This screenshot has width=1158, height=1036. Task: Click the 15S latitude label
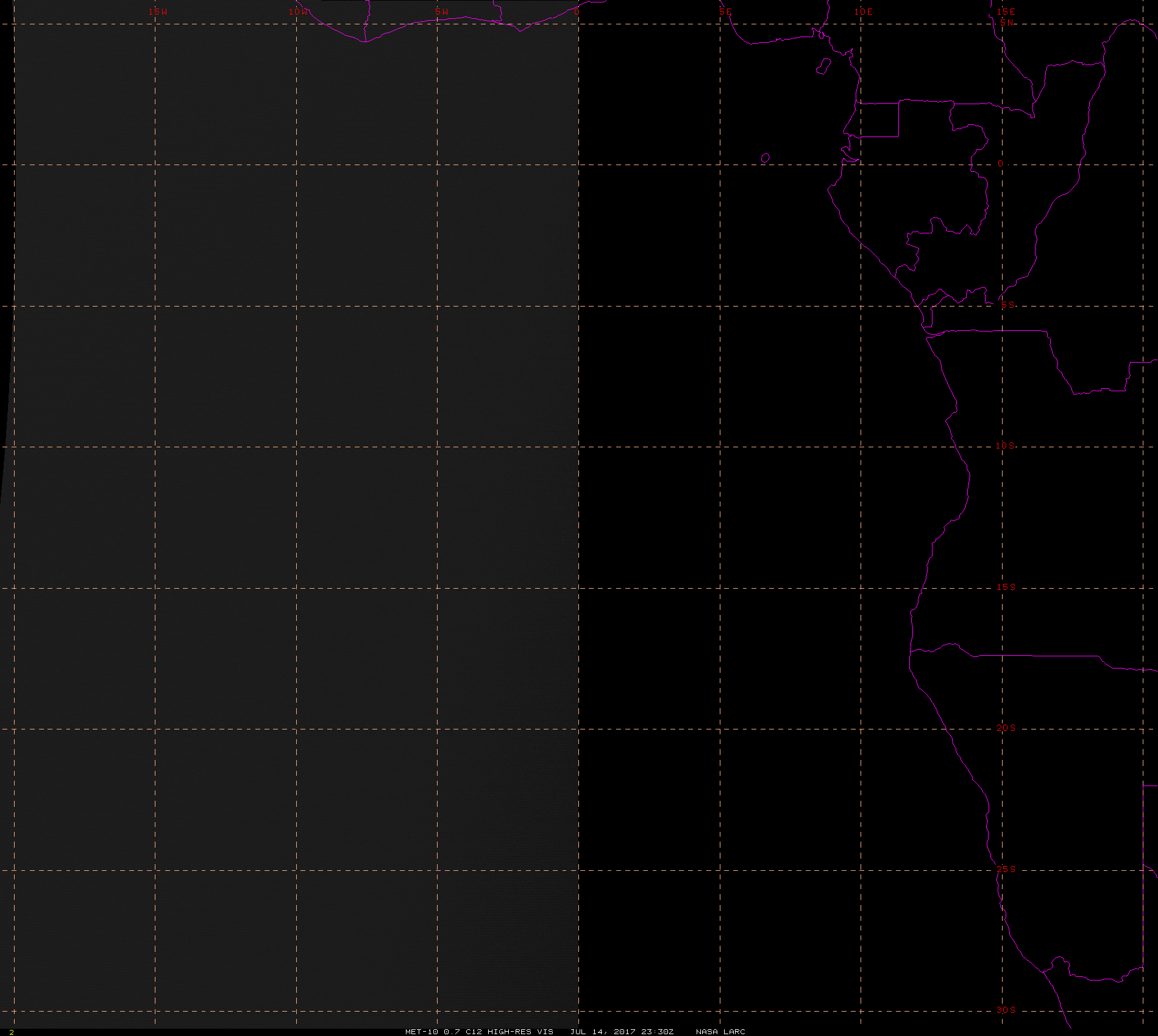point(1006,587)
